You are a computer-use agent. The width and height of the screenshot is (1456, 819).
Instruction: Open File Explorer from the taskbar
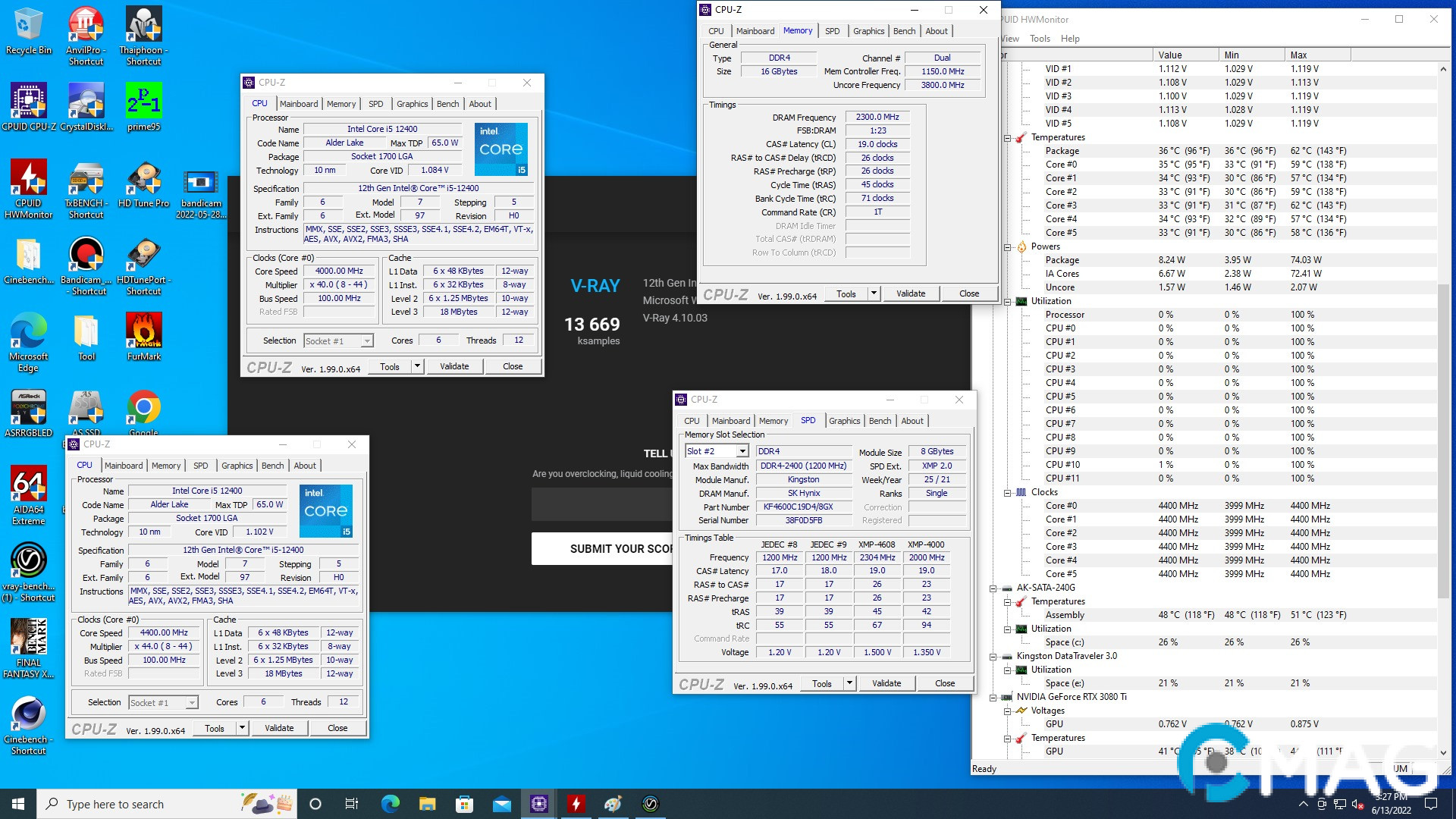coord(428,804)
